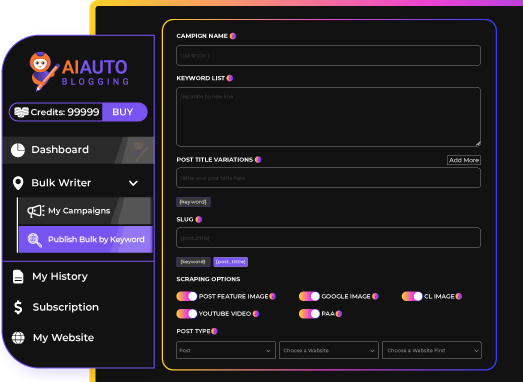523x382 pixels.
Task: Toggle the CL Image switch
Action: pyautogui.click(x=412, y=296)
